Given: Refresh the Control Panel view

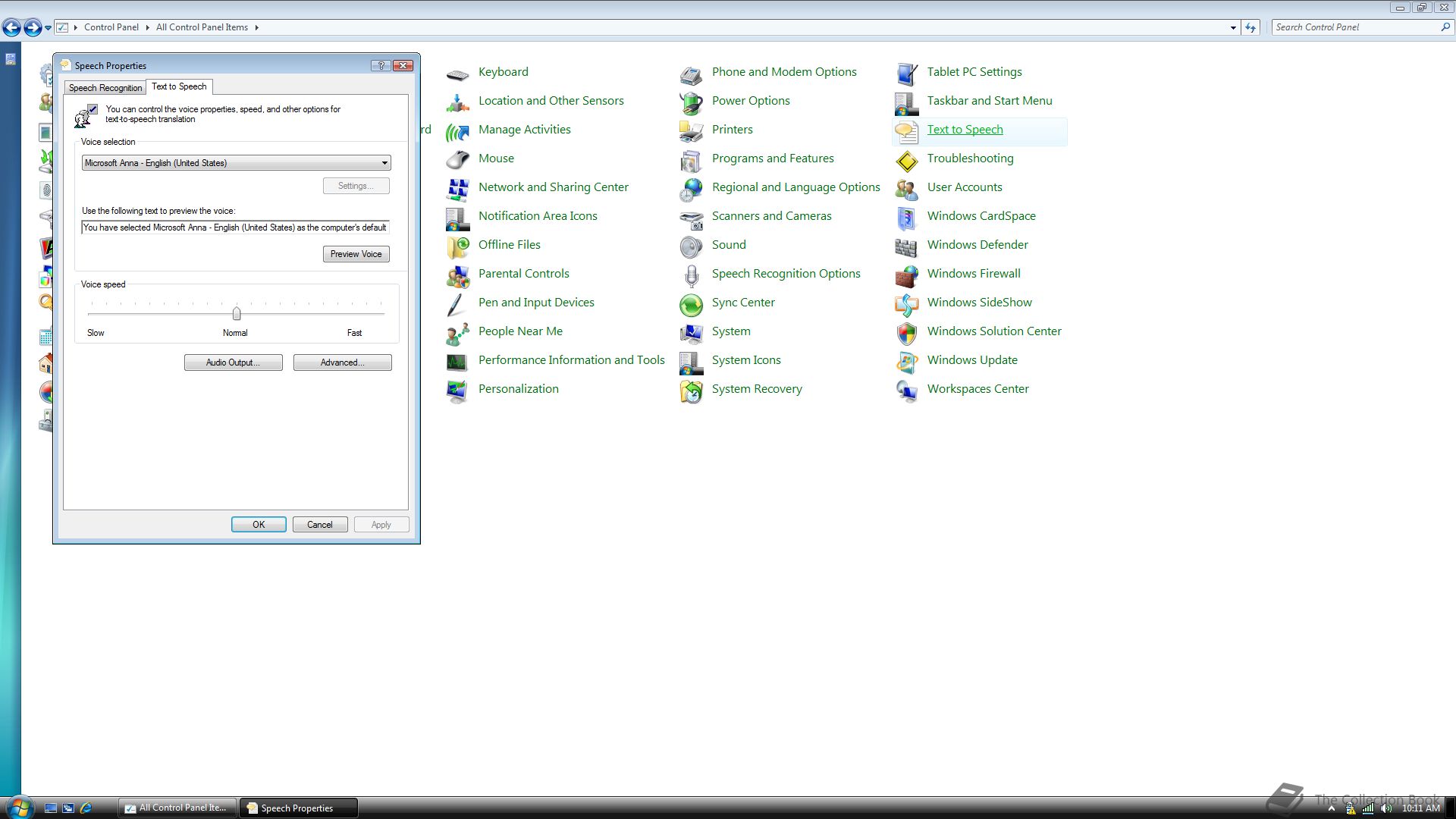Looking at the screenshot, I should coord(1250,27).
